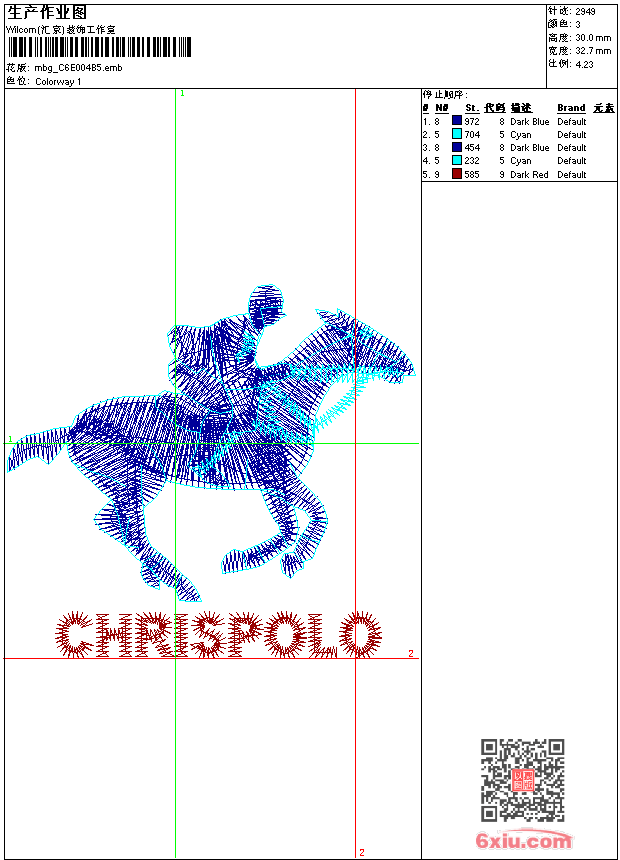This screenshot has width=620, height=860.
Task: Click the width value '32.7 mm'
Action: pyautogui.click(x=593, y=50)
